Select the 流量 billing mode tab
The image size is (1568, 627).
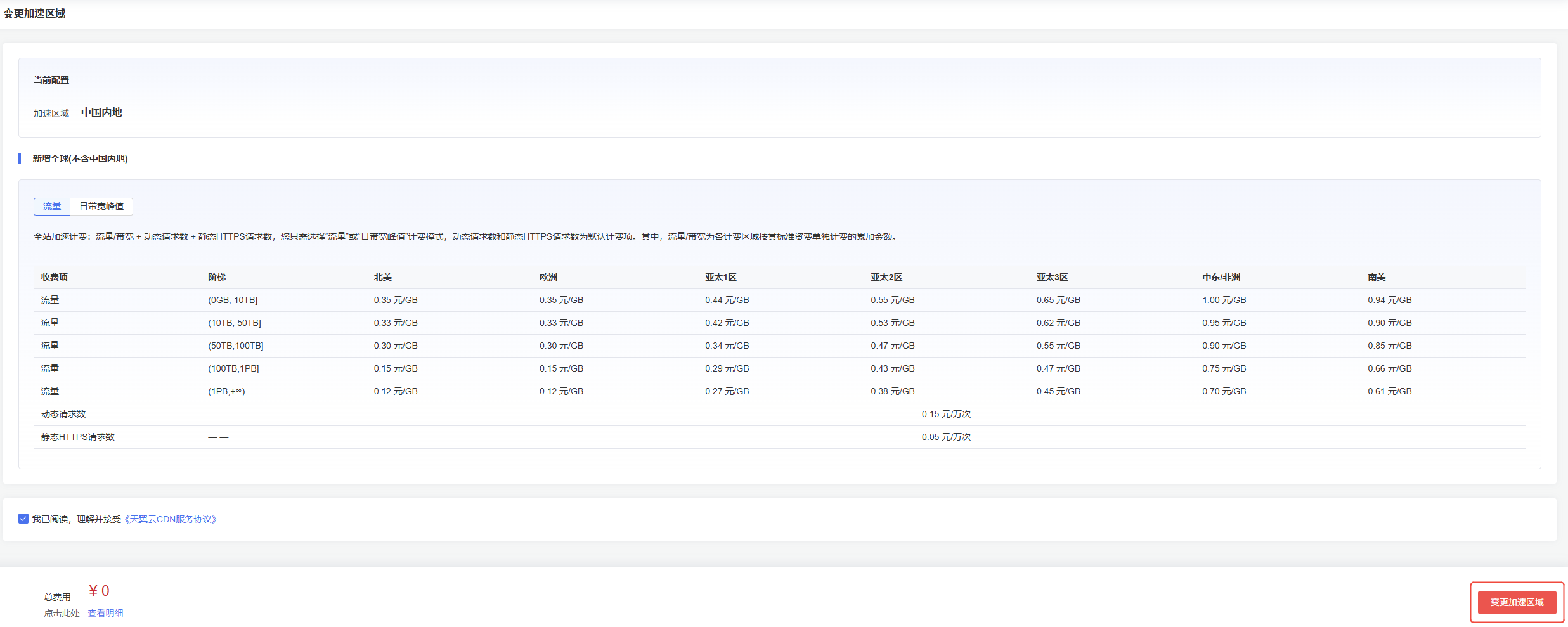pyautogui.click(x=51, y=206)
